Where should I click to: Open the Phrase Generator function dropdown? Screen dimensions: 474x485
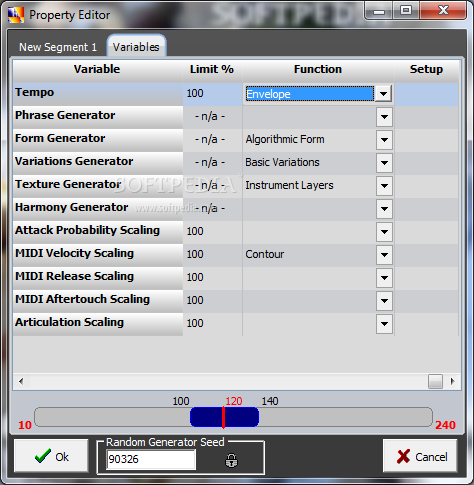[x=384, y=117]
